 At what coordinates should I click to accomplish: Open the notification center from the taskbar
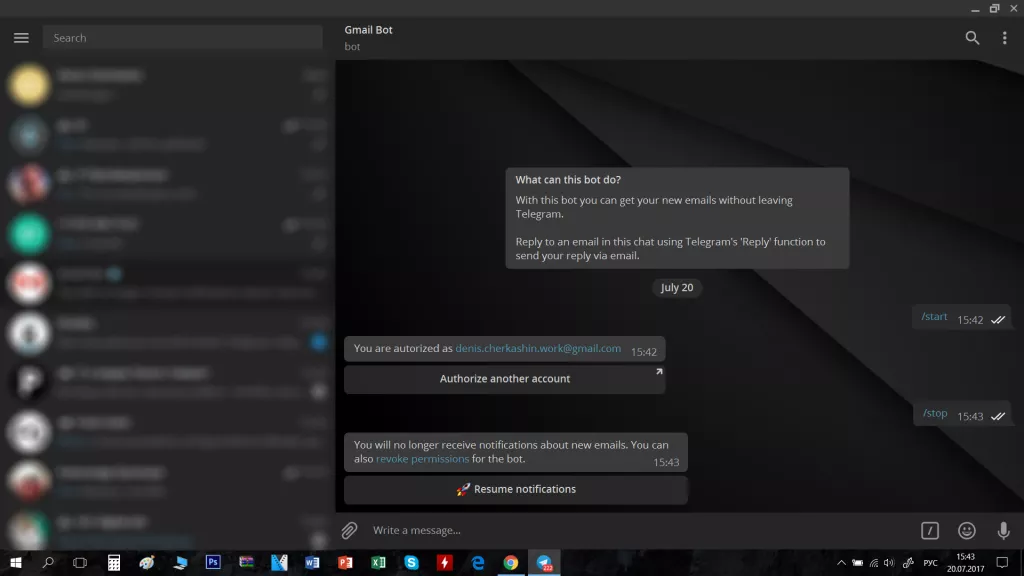tap(1003, 562)
